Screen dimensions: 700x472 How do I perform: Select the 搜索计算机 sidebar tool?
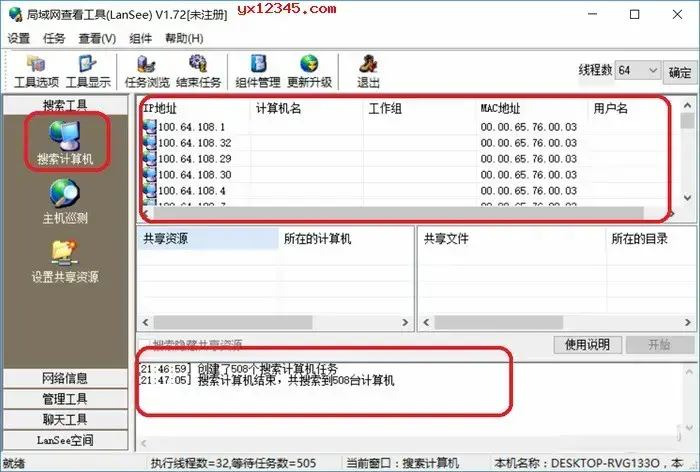point(65,142)
